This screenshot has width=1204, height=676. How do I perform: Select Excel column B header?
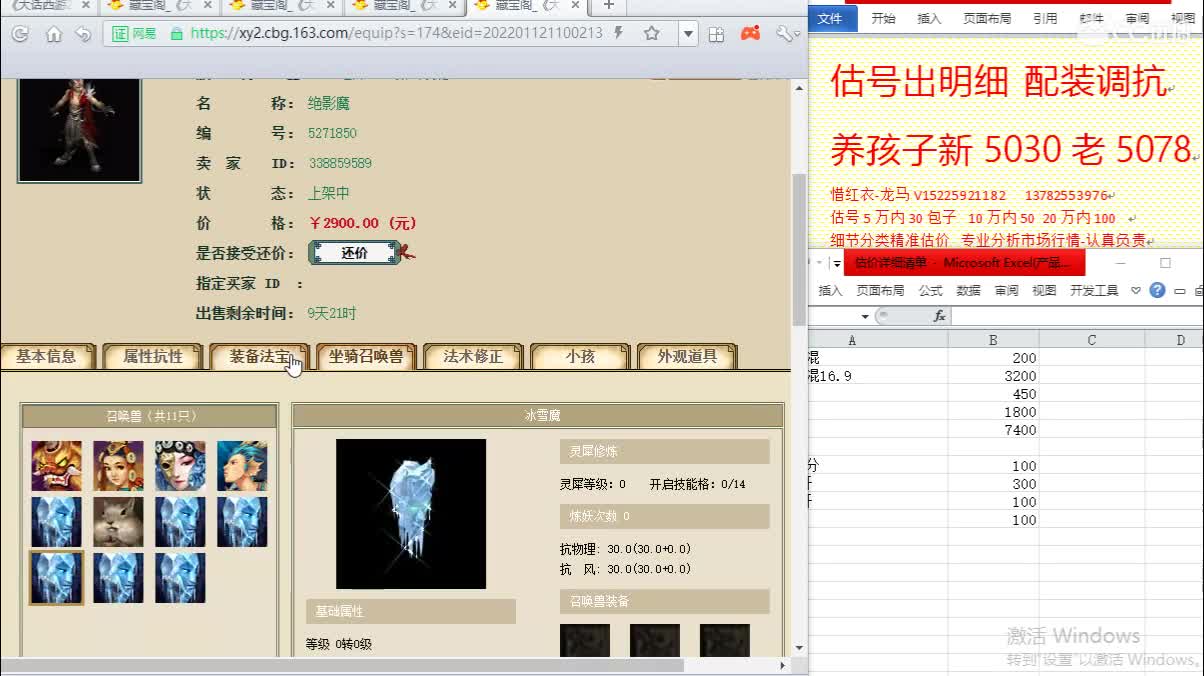tap(992, 340)
